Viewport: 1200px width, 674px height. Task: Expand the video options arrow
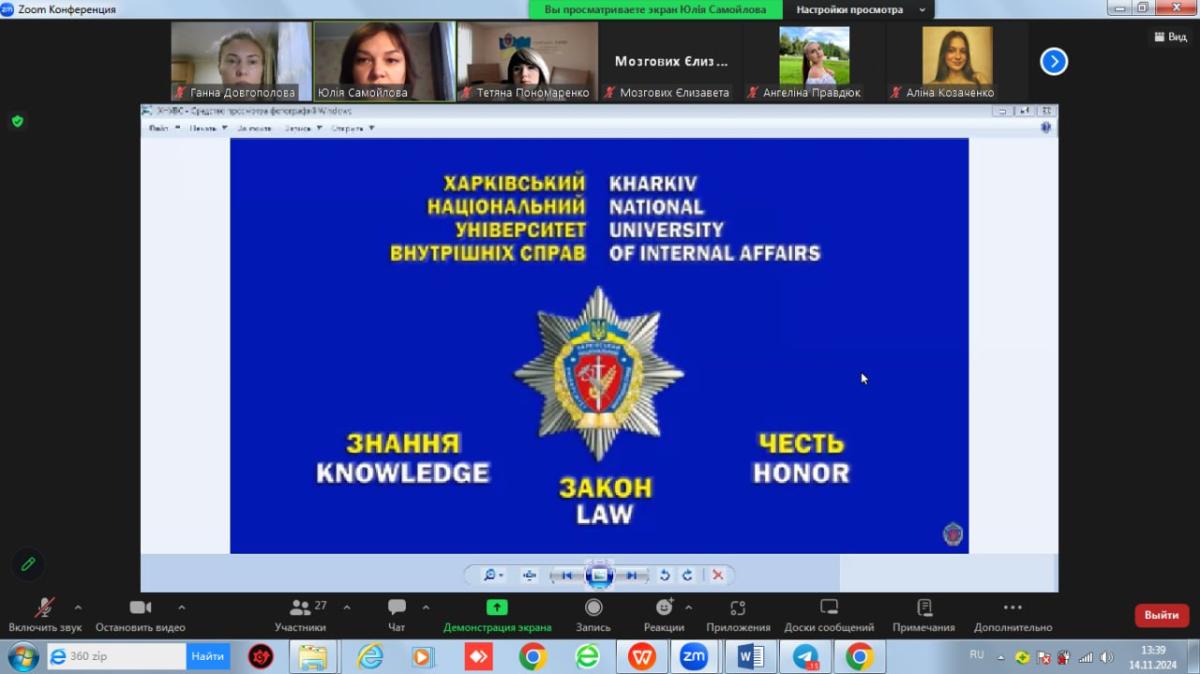click(181, 607)
